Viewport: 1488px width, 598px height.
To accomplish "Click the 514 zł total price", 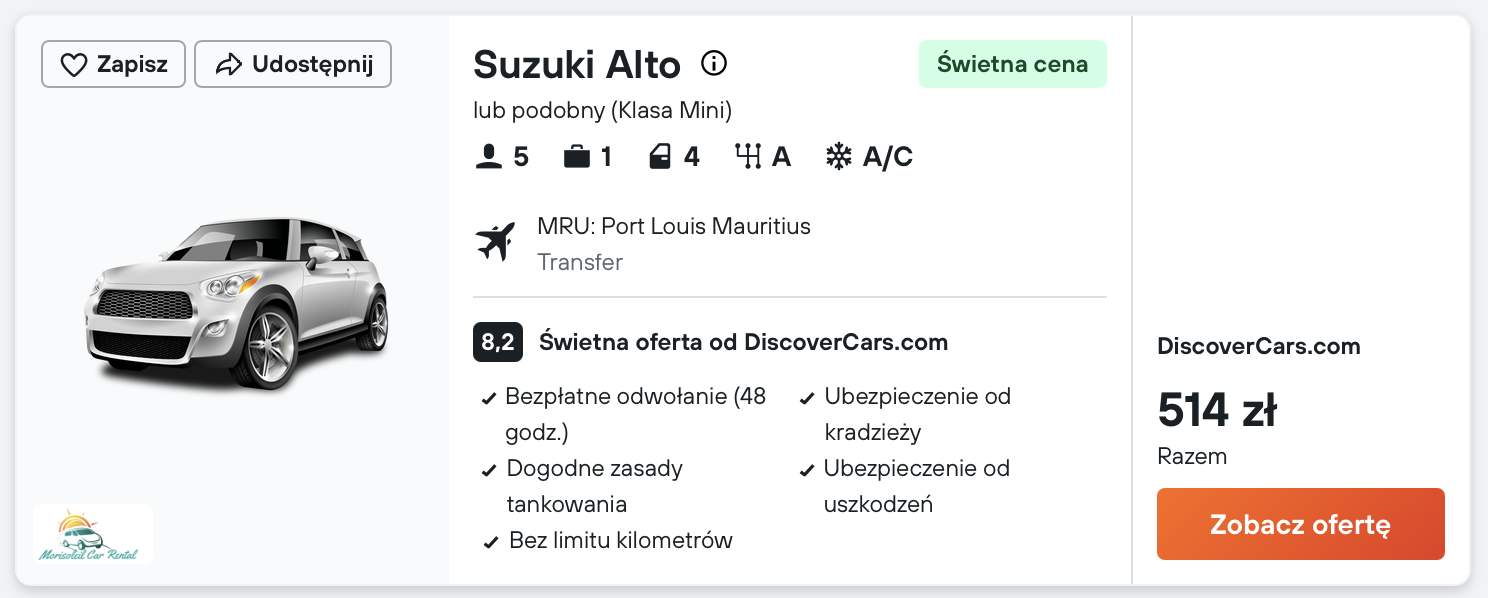I will point(1217,410).
